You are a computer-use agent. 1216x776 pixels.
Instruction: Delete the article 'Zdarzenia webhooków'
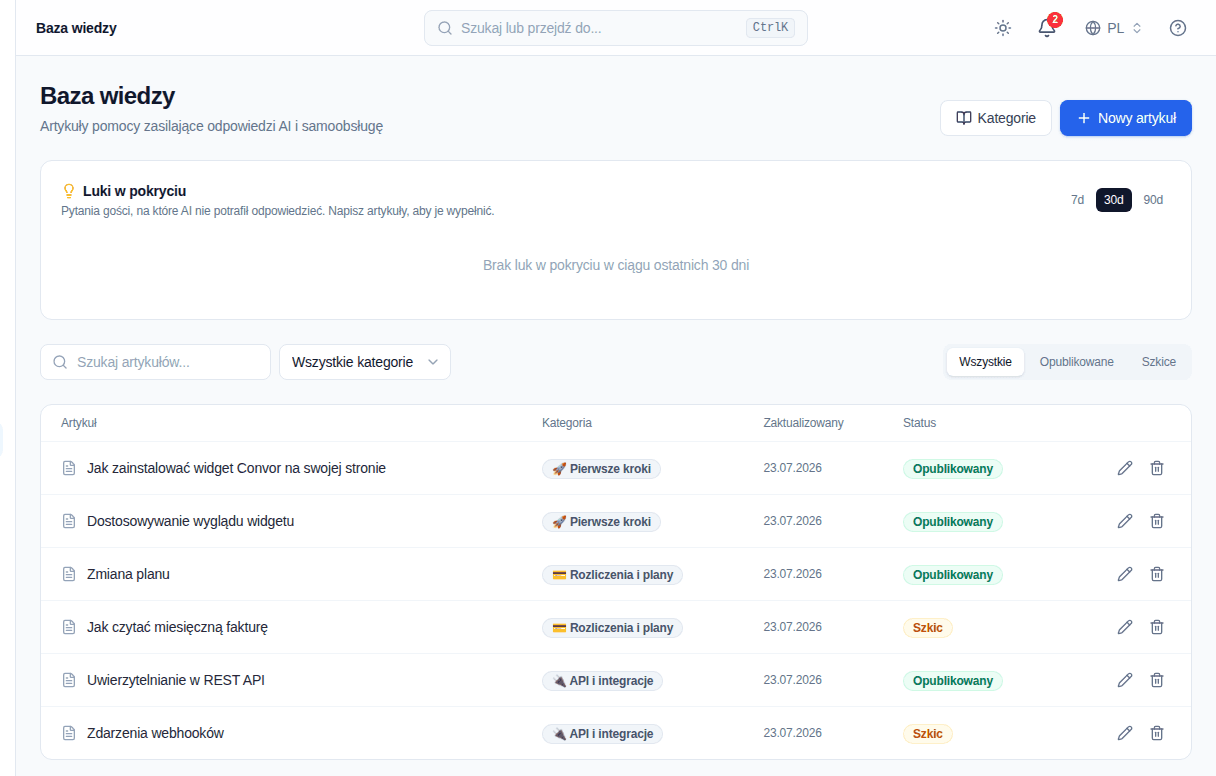tap(1157, 733)
